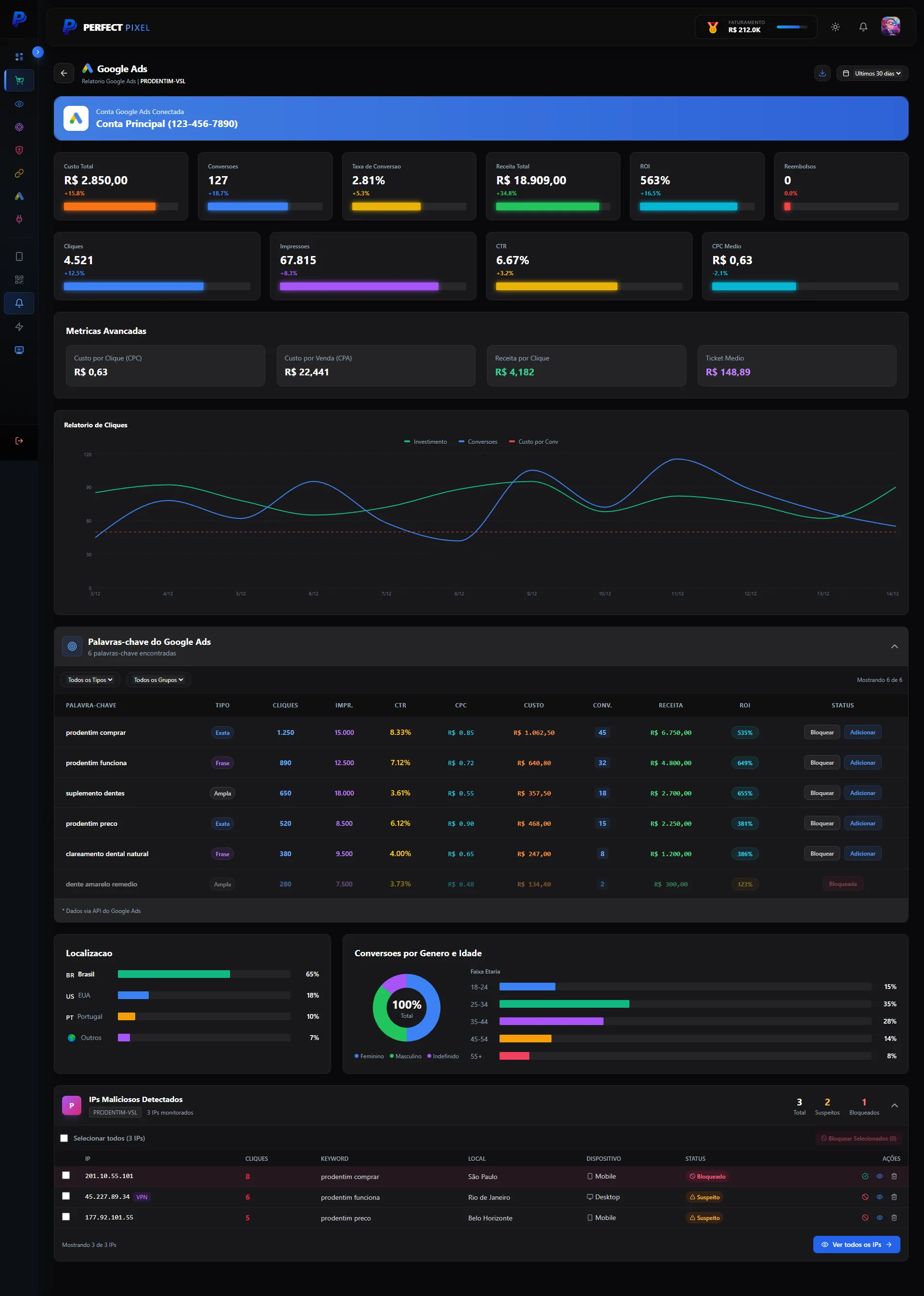Collapse the Palavras-chave do Google Ads section
Image resolution: width=924 pixels, height=1296 pixels.
point(895,647)
